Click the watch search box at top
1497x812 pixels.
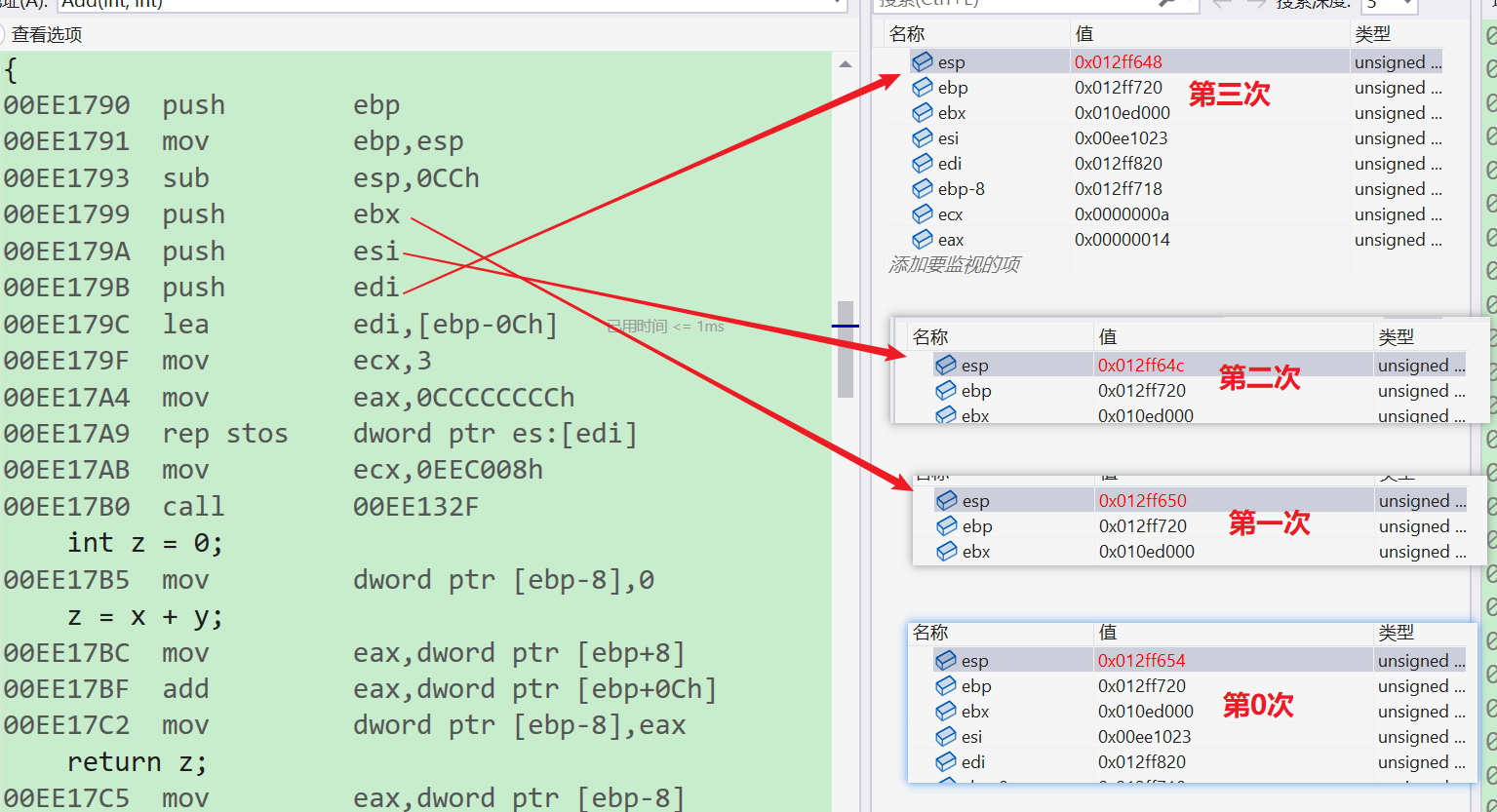(1034, 5)
